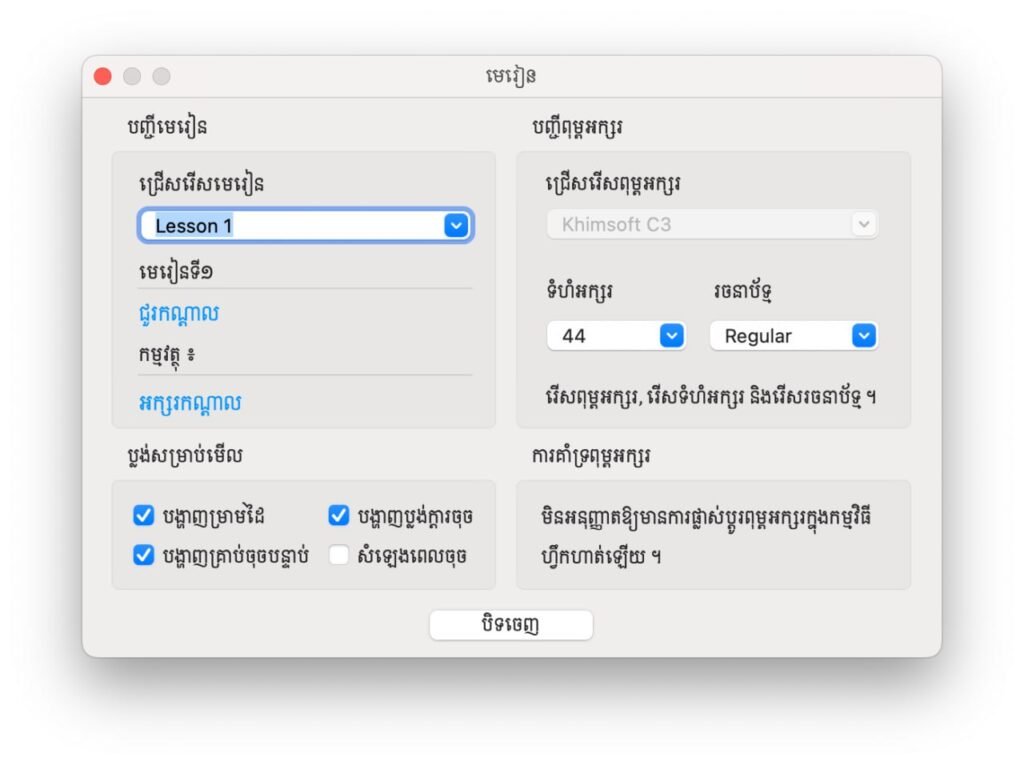Click the disabled Khimsoft C3 font dropdown

[x=712, y=225]
